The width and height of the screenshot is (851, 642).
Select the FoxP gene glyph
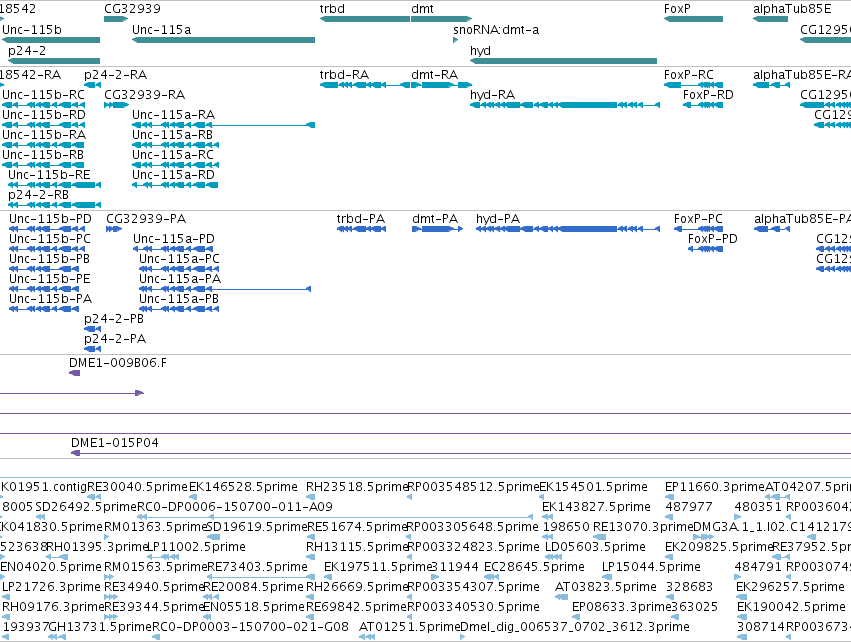(x=693, y=19)
